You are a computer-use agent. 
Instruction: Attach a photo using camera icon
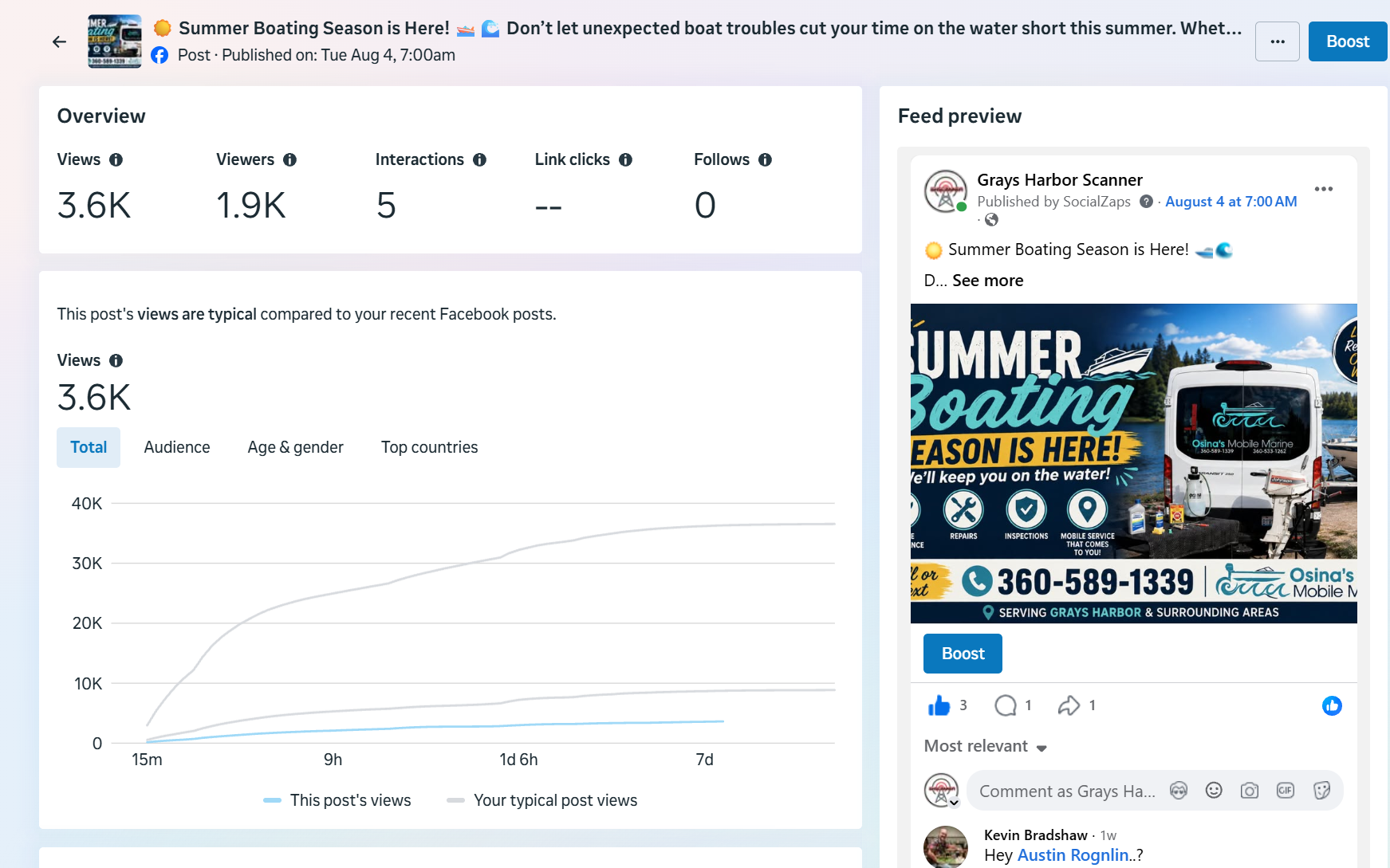[1250, 791]
